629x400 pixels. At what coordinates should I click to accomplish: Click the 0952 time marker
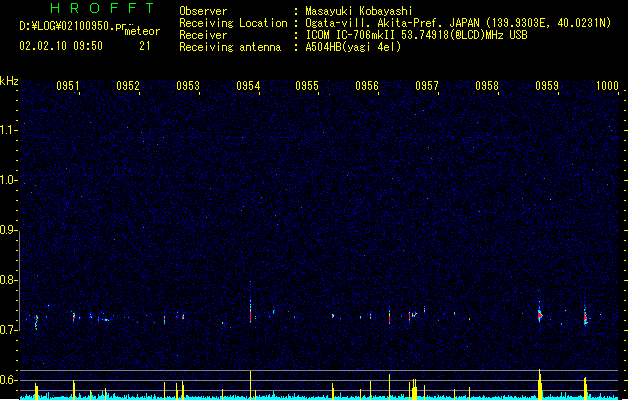(128, 86)
